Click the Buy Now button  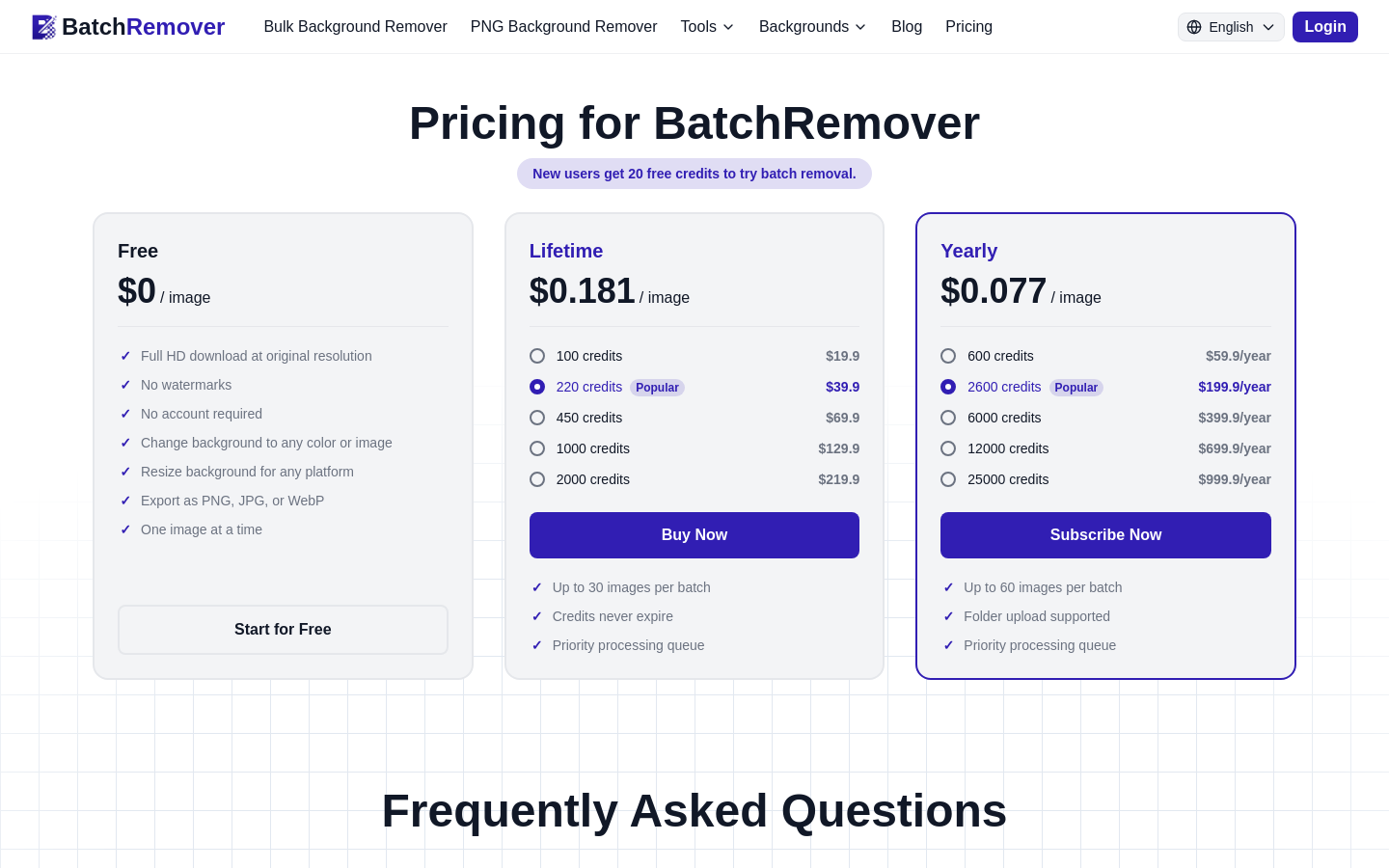(694, 535)
